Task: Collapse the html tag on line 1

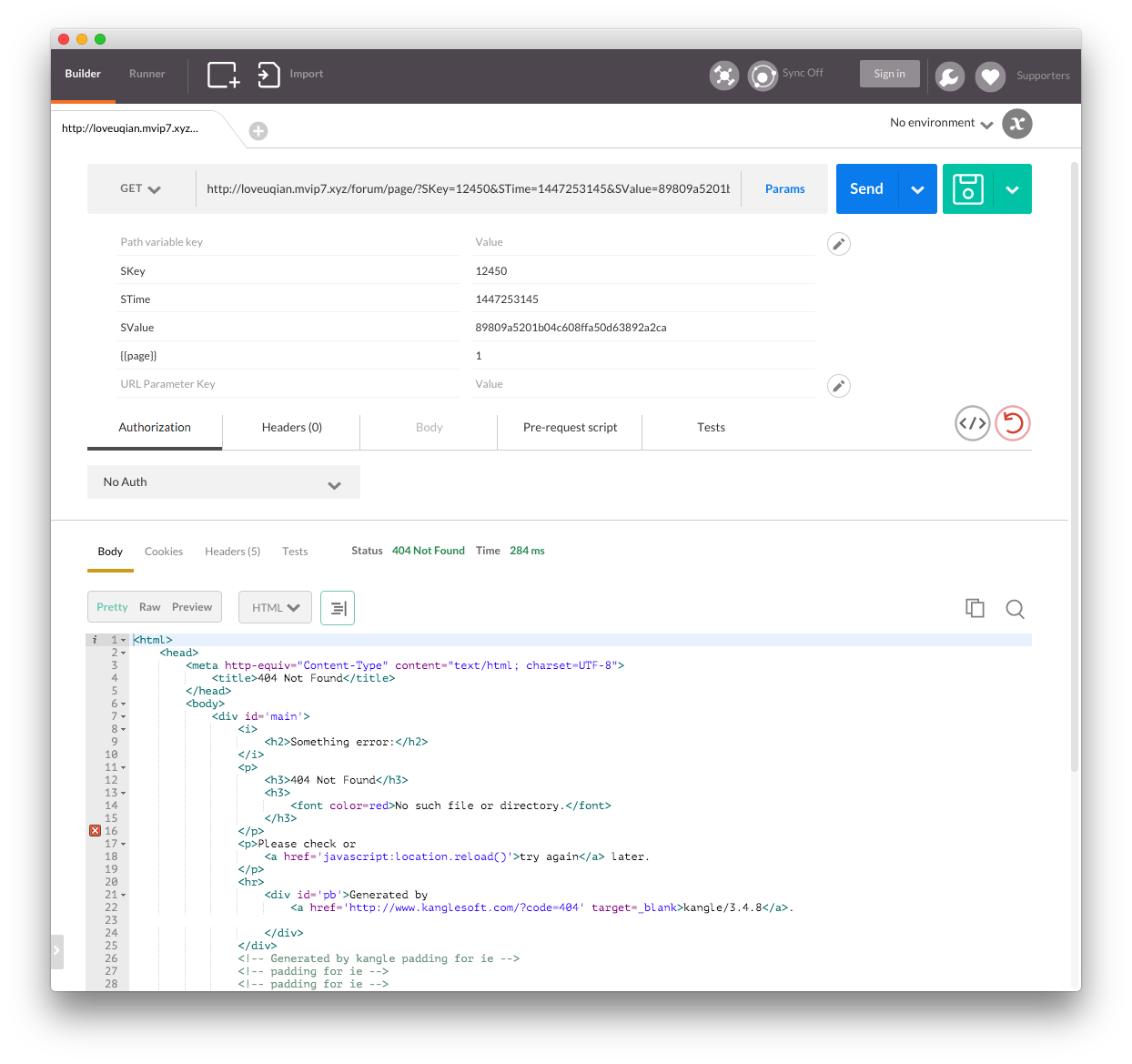Action: (x=124, y=641)
